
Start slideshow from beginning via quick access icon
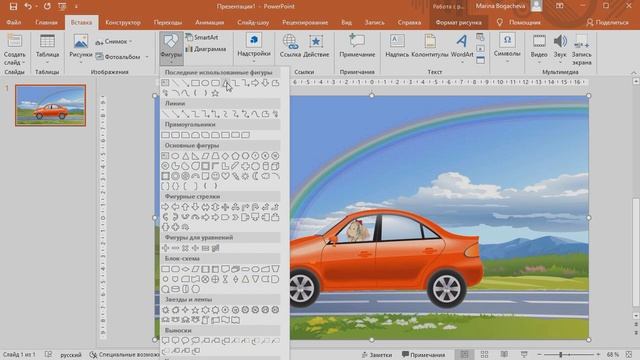(x=62, y=6)
